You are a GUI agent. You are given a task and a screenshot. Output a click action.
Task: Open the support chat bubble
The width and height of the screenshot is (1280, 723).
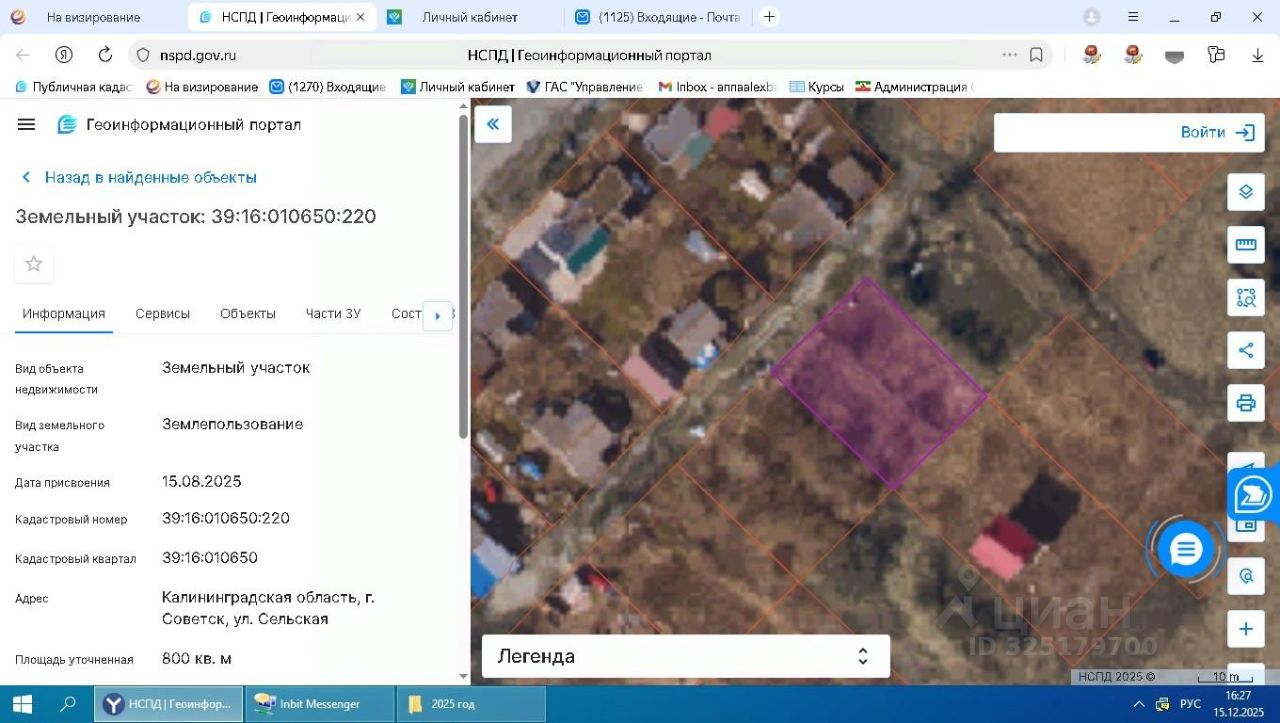(1186, 549)
